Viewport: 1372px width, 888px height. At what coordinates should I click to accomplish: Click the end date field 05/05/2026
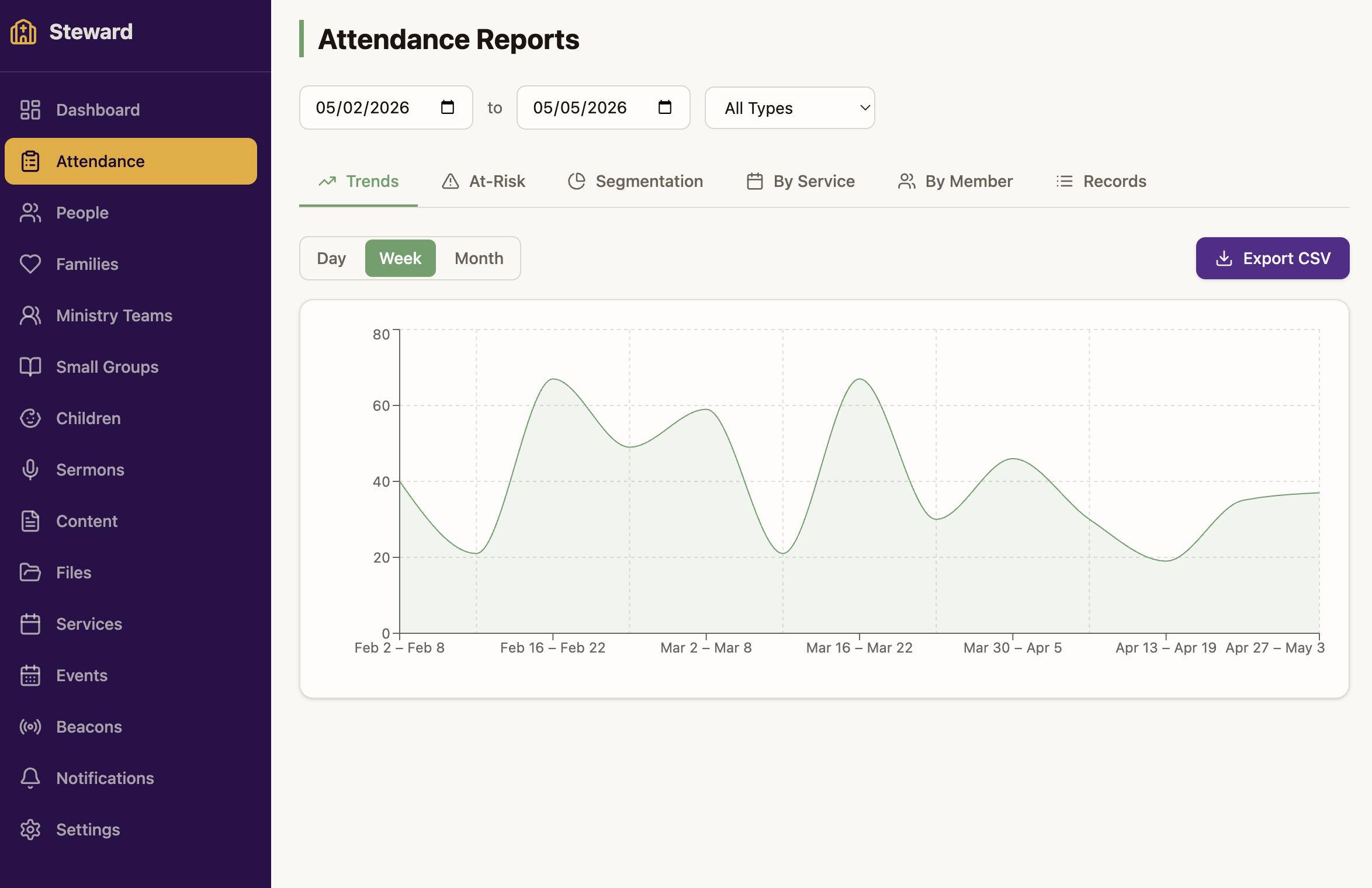[603, 107]
